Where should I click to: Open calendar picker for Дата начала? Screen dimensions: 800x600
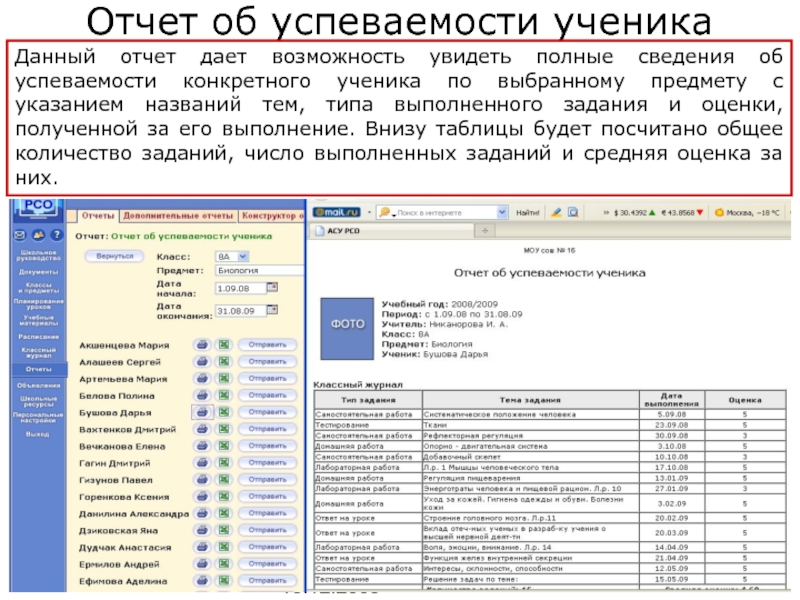pos(271,288)
